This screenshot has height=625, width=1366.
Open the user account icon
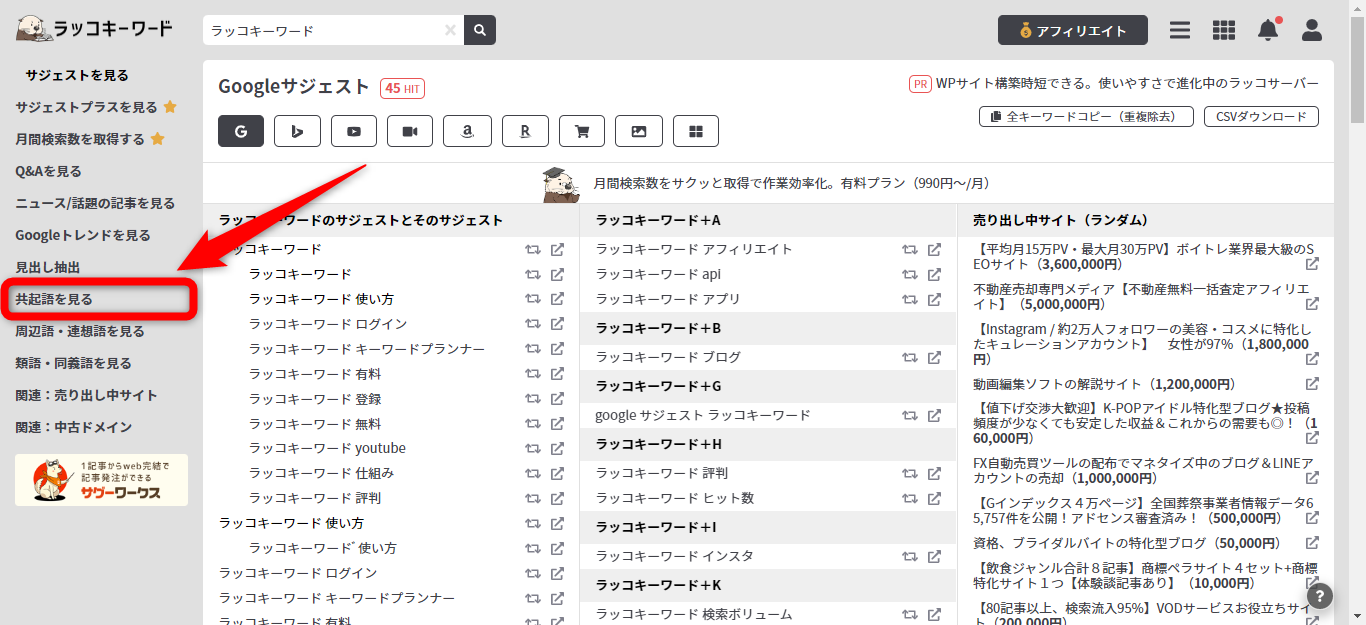1312,30
